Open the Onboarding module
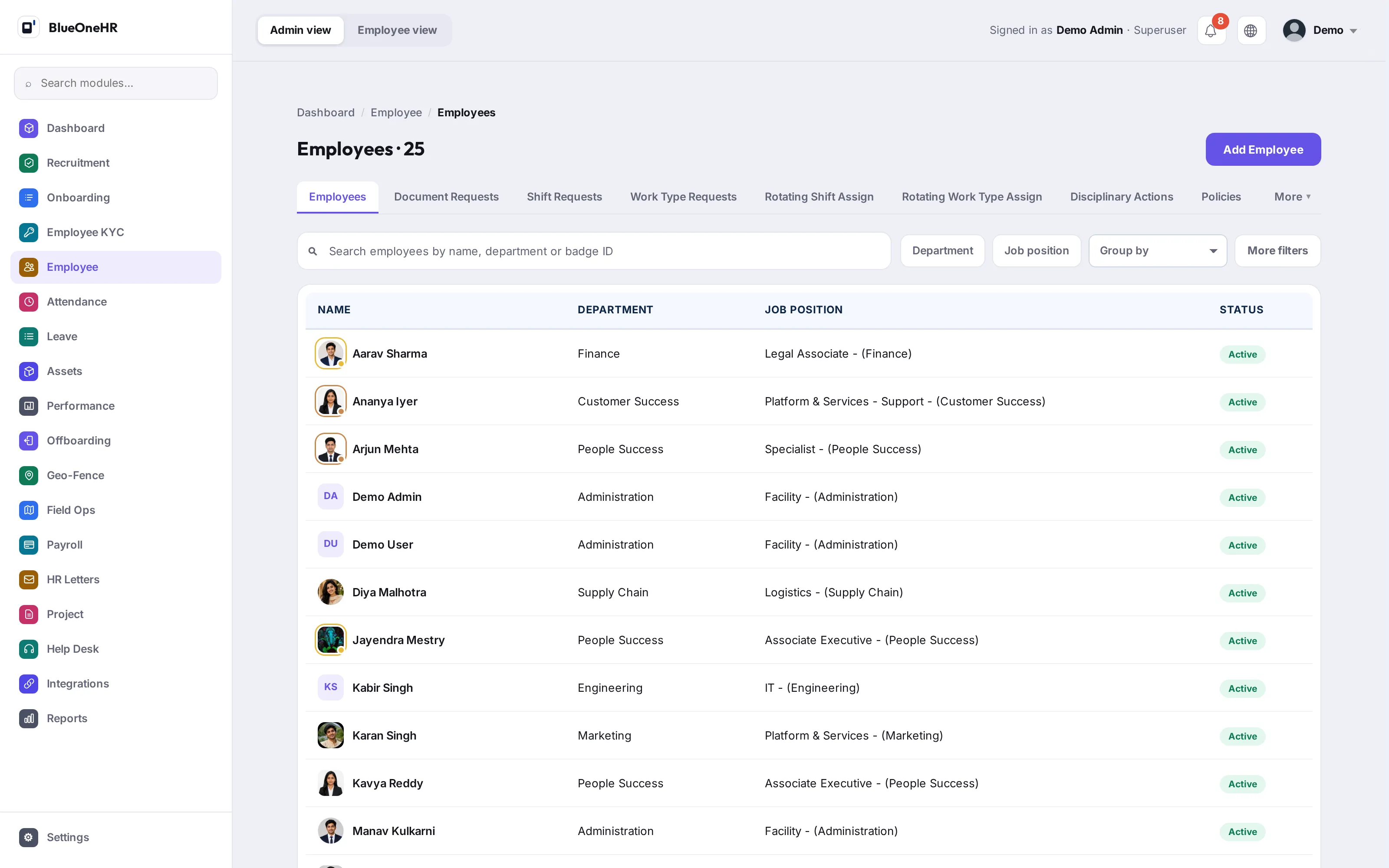The height and width of the screenshot is (868, 1389). pos(116,197)
